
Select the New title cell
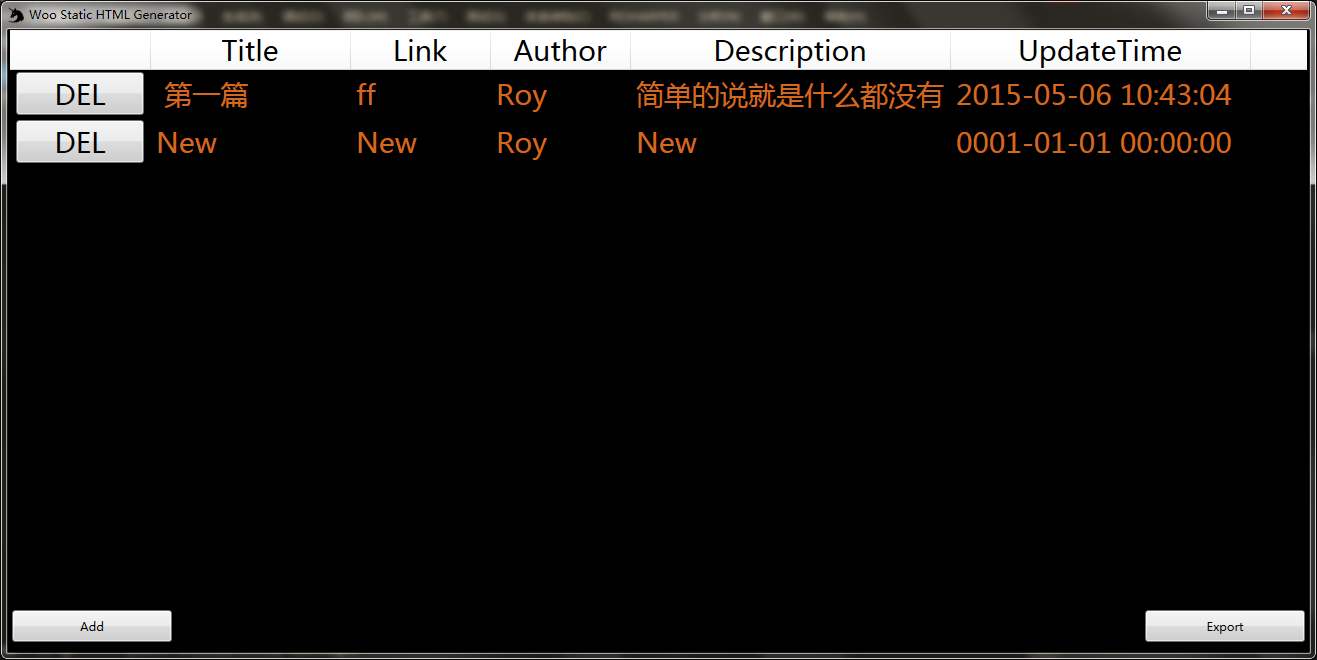click(187, 143)
